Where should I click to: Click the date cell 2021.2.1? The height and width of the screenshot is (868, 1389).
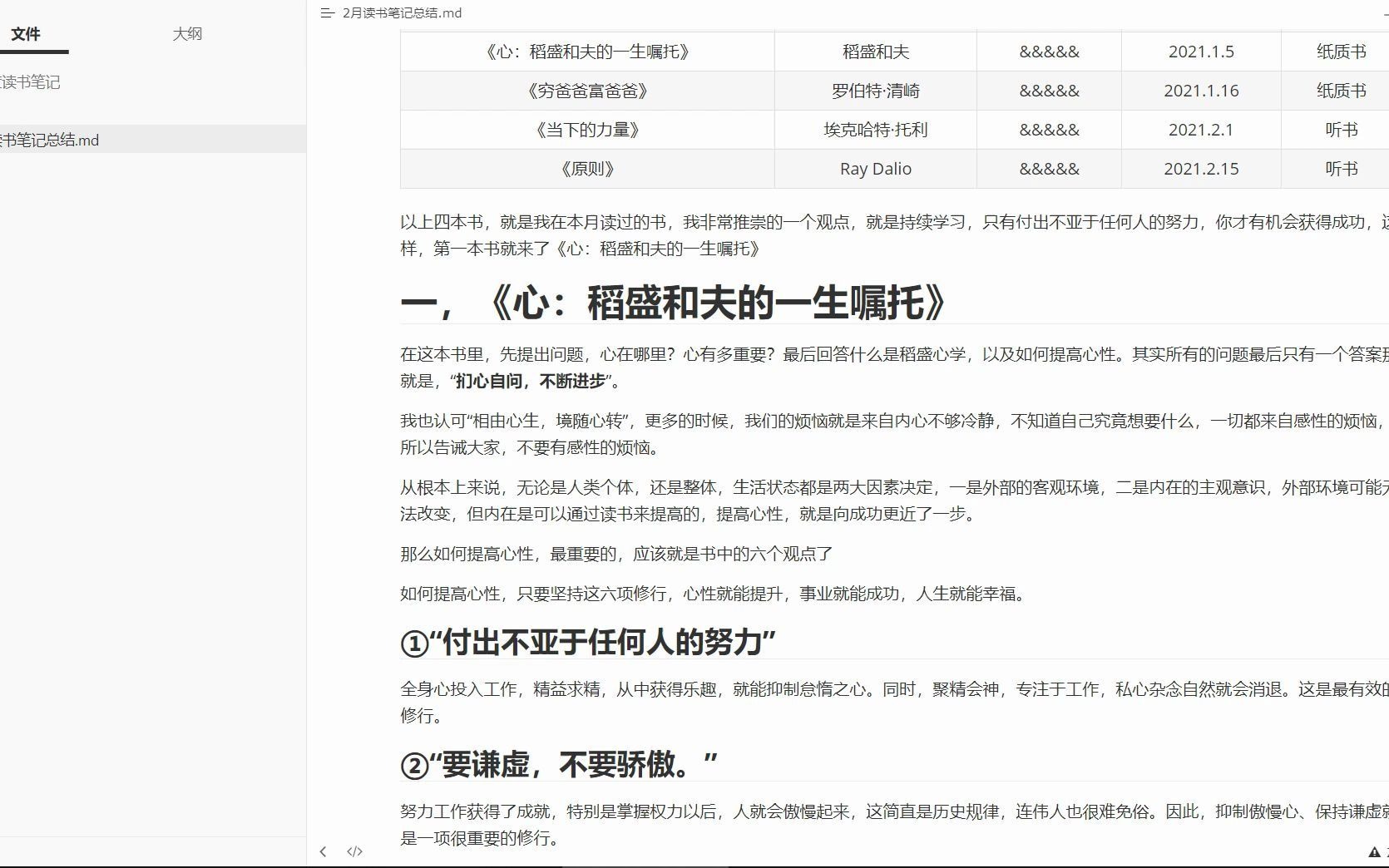[1201, 130]
